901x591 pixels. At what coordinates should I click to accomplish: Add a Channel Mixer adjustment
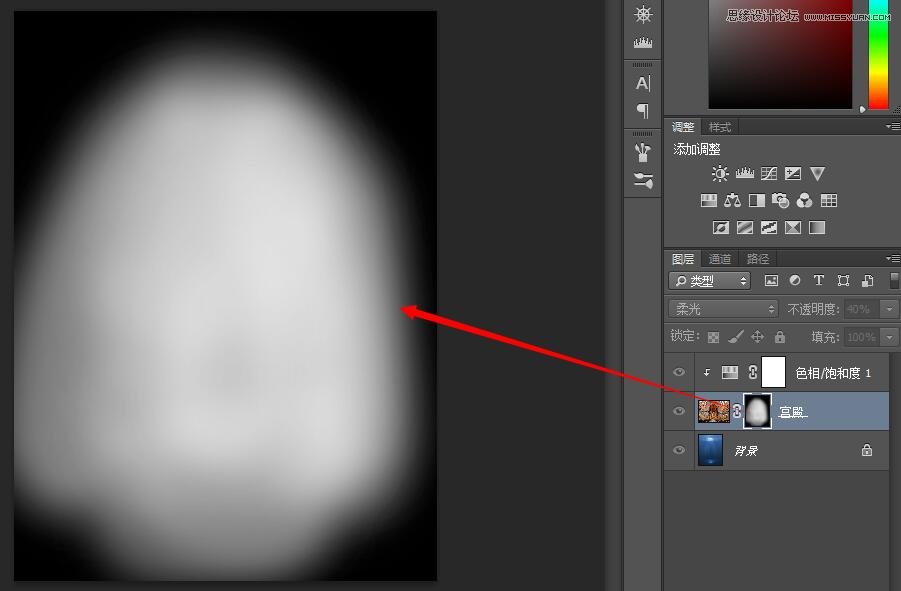[805, 201]
